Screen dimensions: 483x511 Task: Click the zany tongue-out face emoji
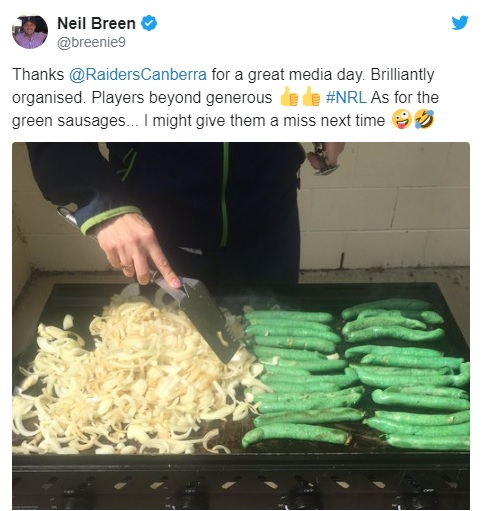point(401,120)
